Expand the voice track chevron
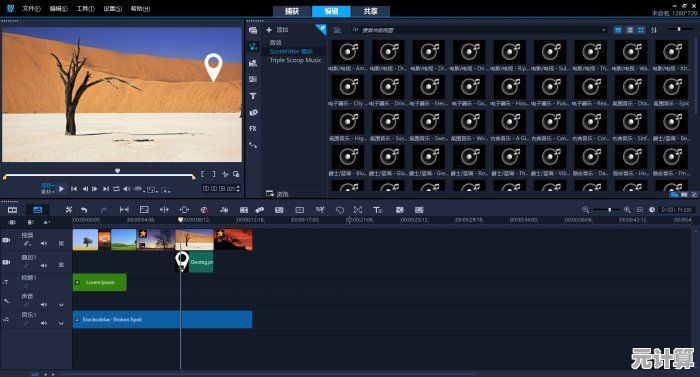This screenshot has width=700, height=377. coord(61,305)
